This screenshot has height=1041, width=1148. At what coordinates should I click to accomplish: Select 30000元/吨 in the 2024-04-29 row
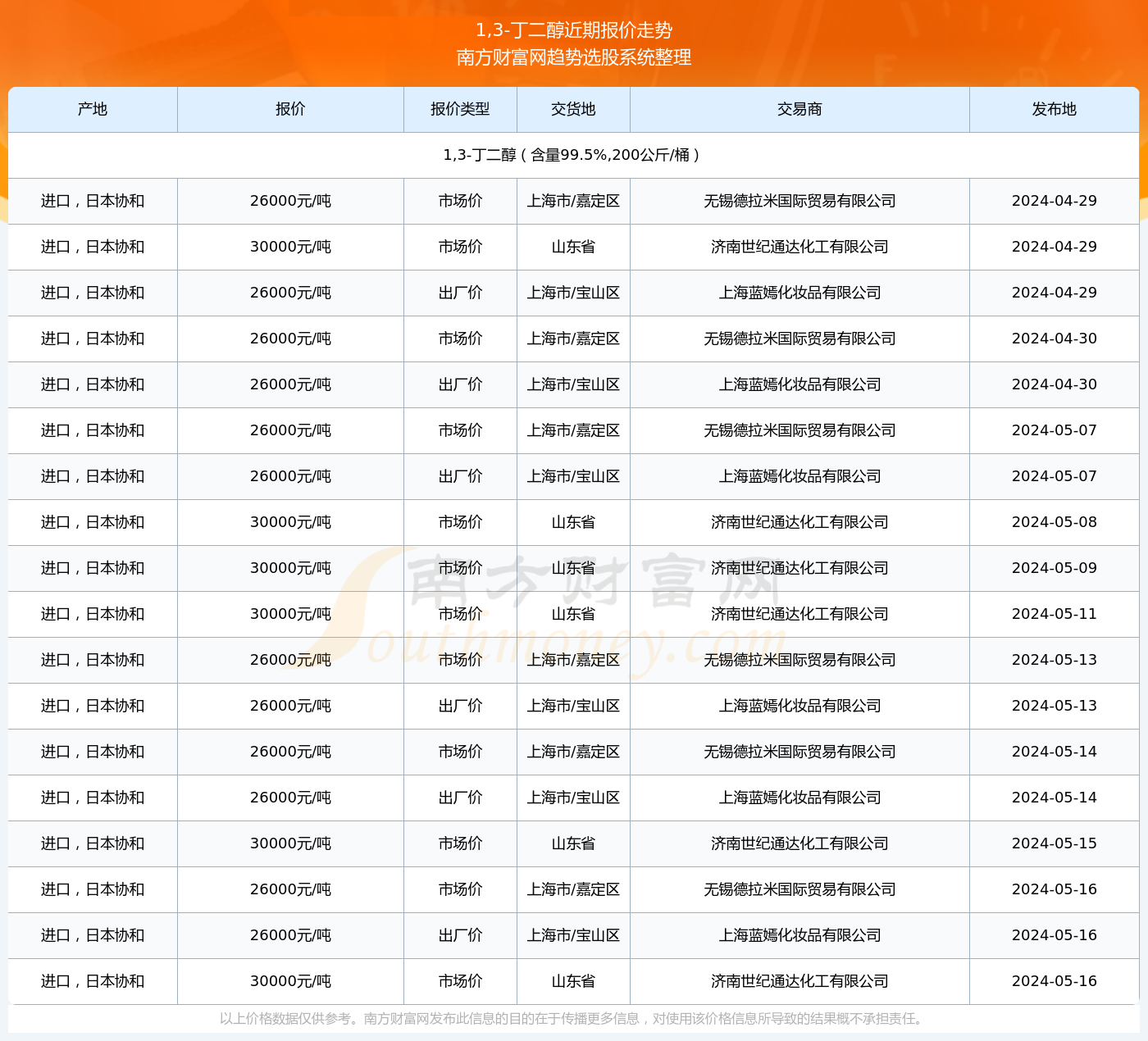(290, 247)
